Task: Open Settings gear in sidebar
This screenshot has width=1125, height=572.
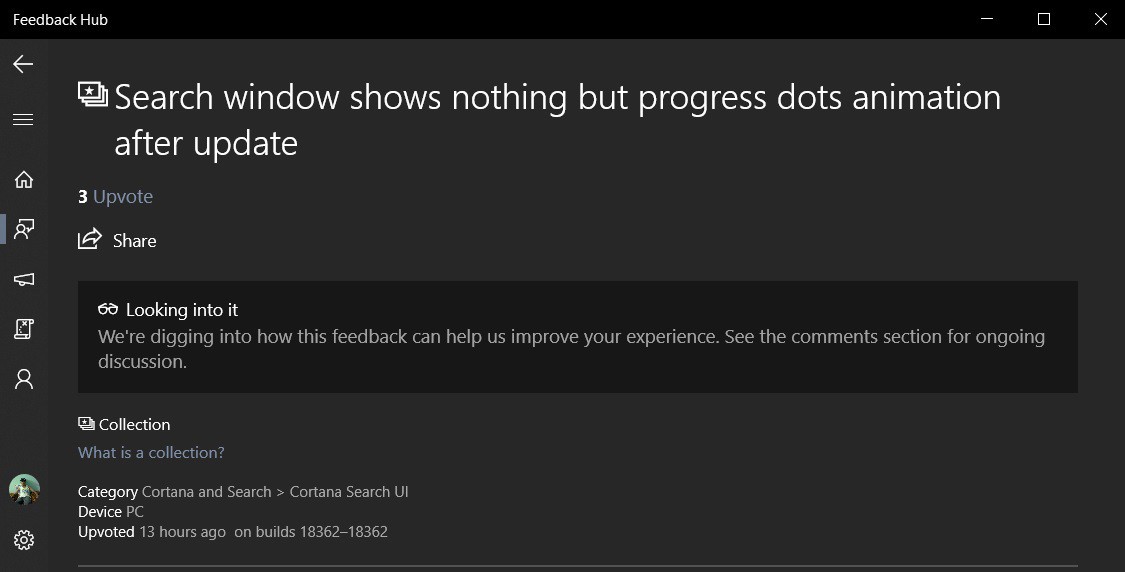Action: (24, 540)
